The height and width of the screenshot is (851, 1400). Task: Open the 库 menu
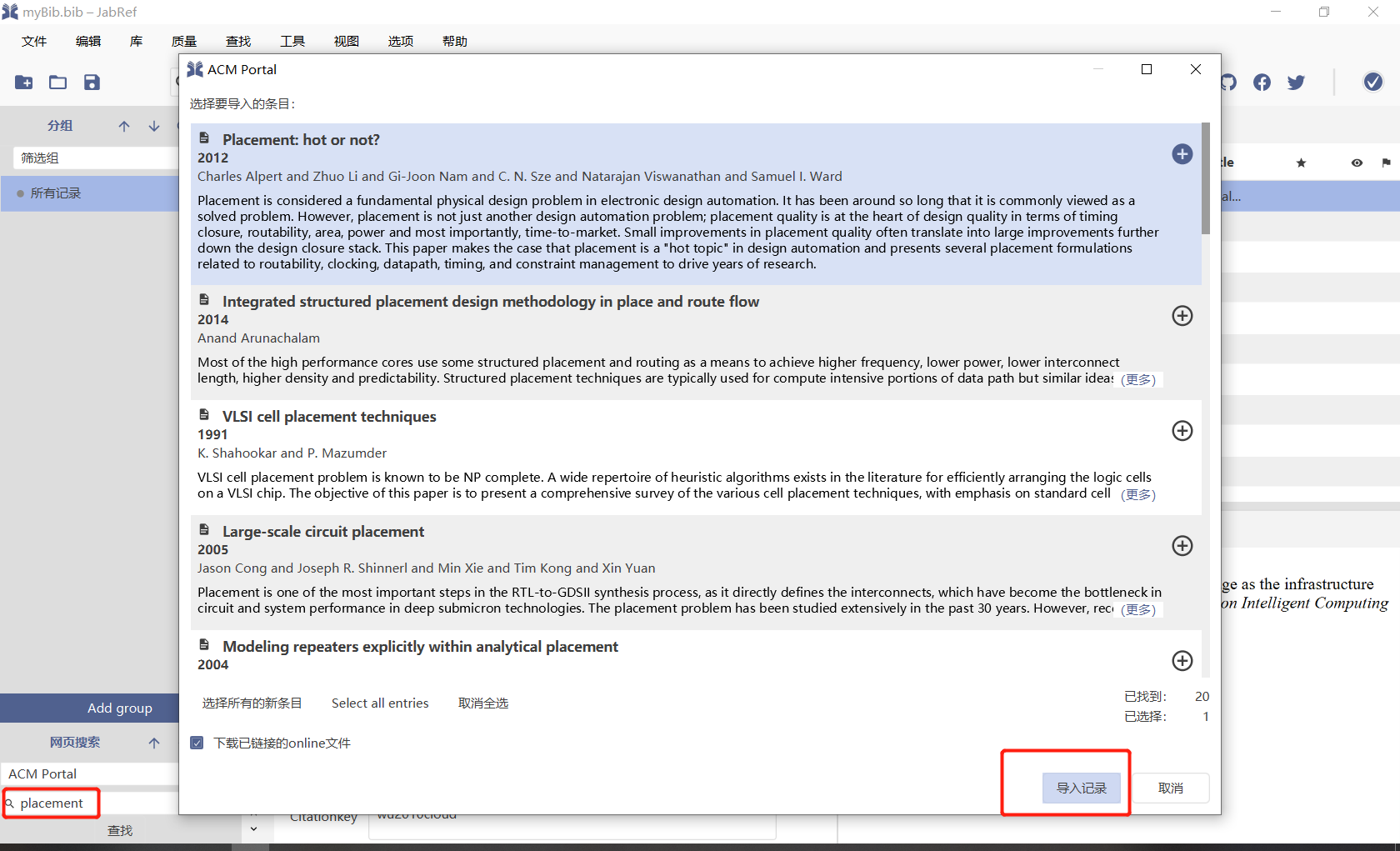click(137, 41)
